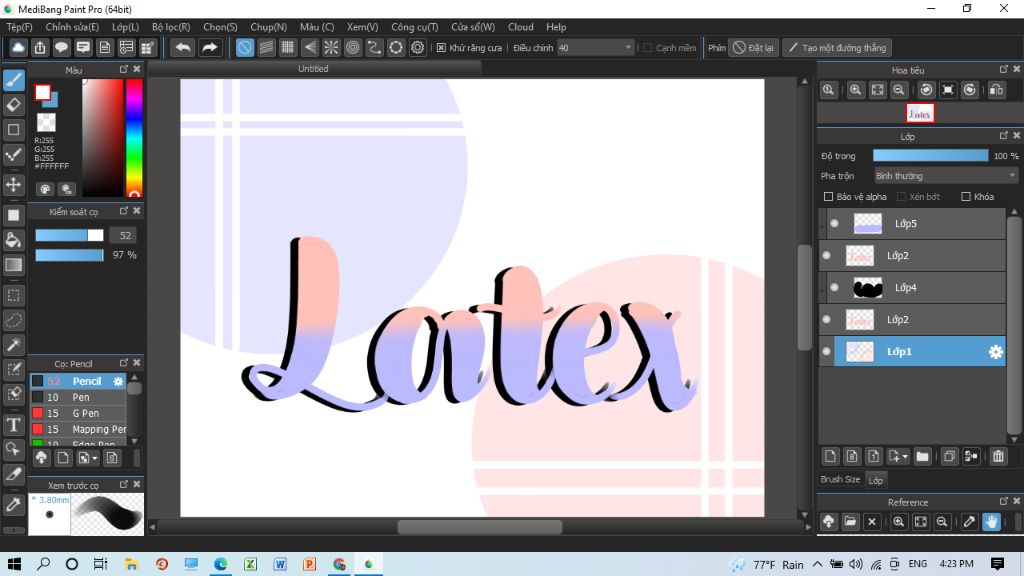This screenshot has width=1024, height=576.
Task: Delete layer with trash icon
Action: point(998,456)
